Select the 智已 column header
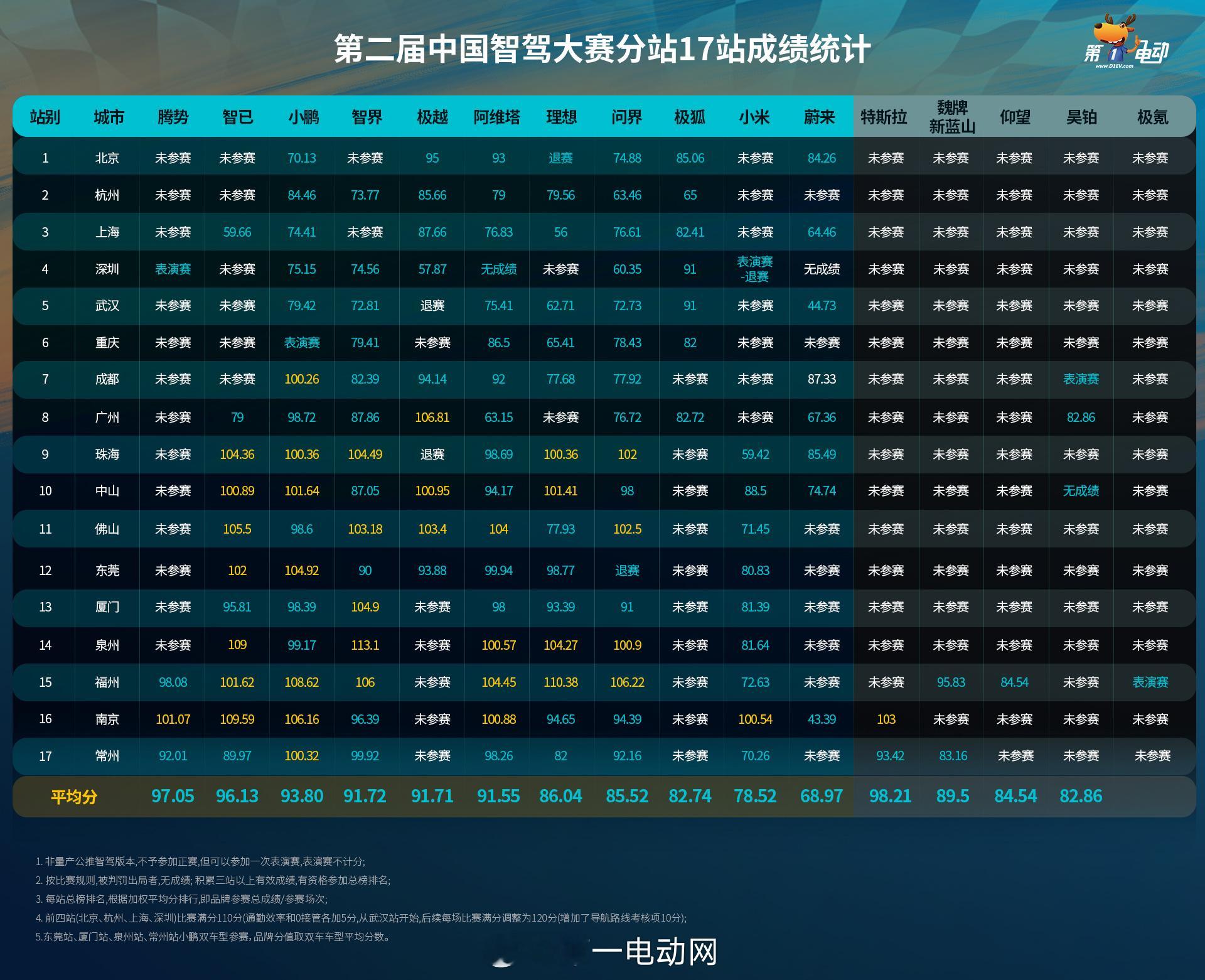The width and height of the screenshot is (1205, 980). [237, 117]
